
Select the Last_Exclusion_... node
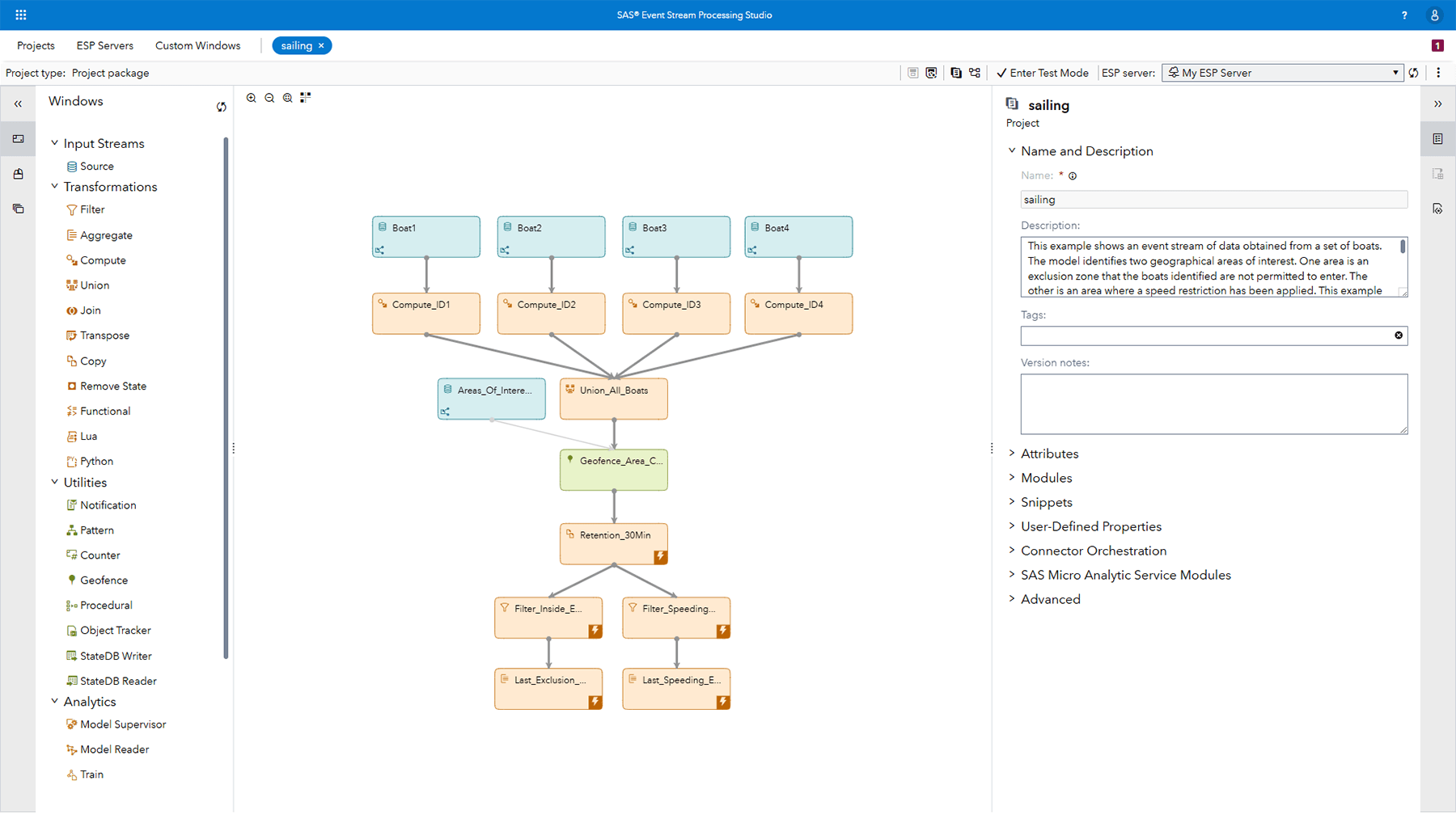548,689
